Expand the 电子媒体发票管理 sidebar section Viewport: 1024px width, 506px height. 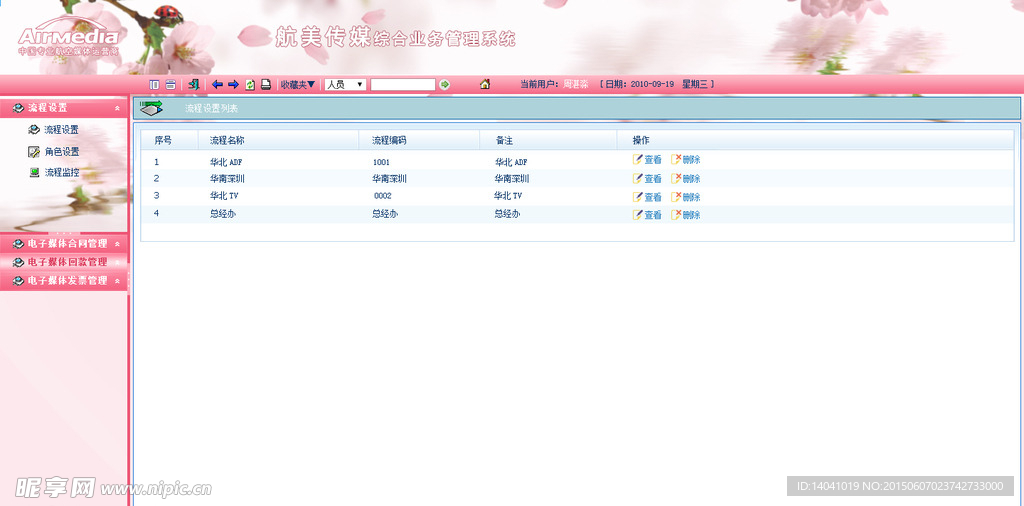[117, 282]
